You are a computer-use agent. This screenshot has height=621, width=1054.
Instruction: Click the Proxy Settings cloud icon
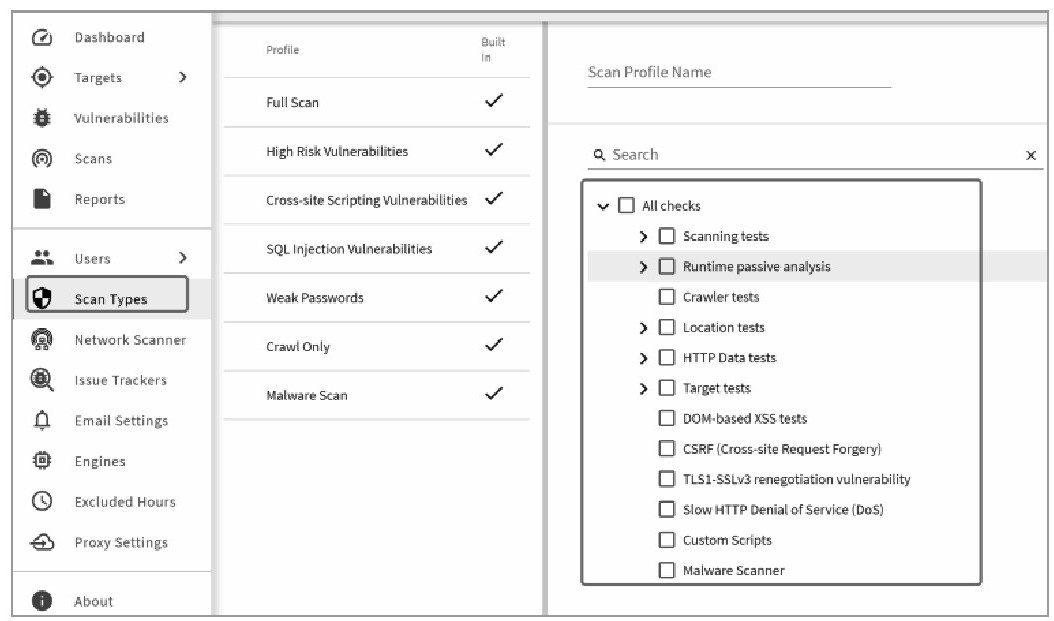click(42, 542)
